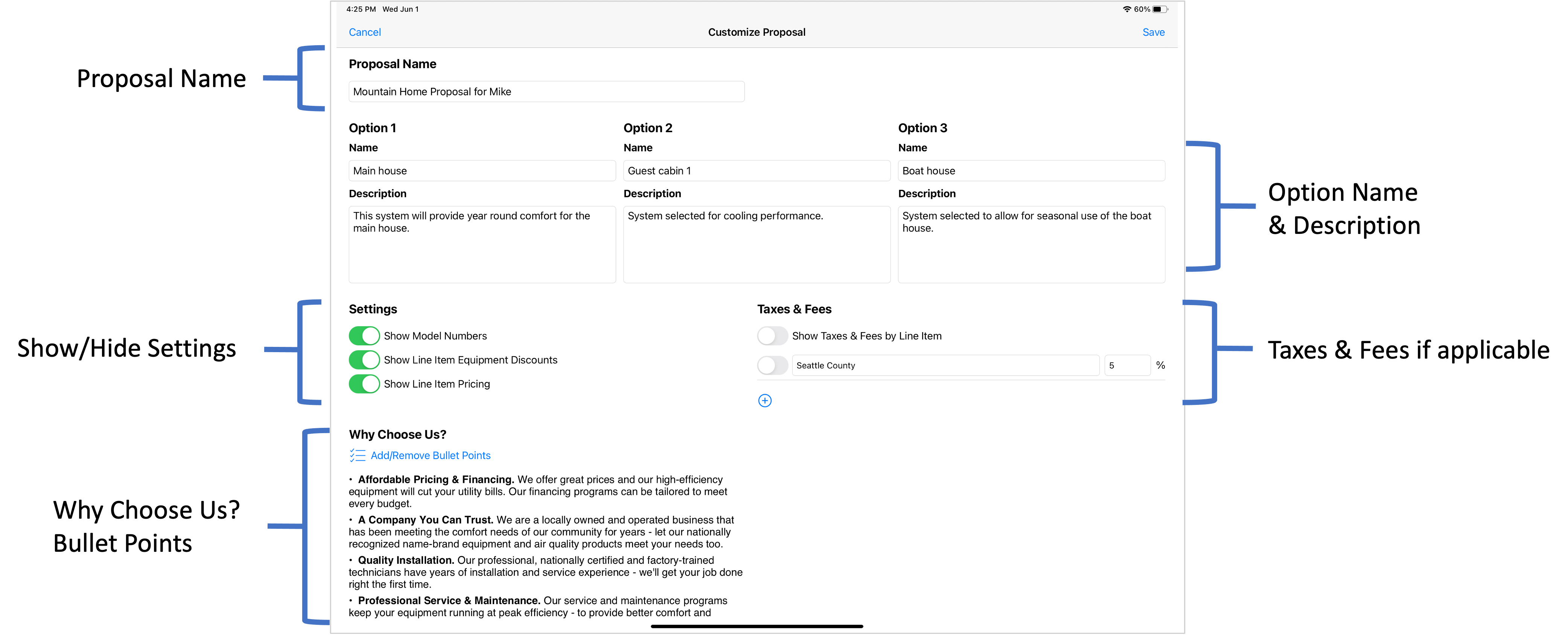
Task: Toggle Show Model Numbers switch
Action: tap(364, 336)
